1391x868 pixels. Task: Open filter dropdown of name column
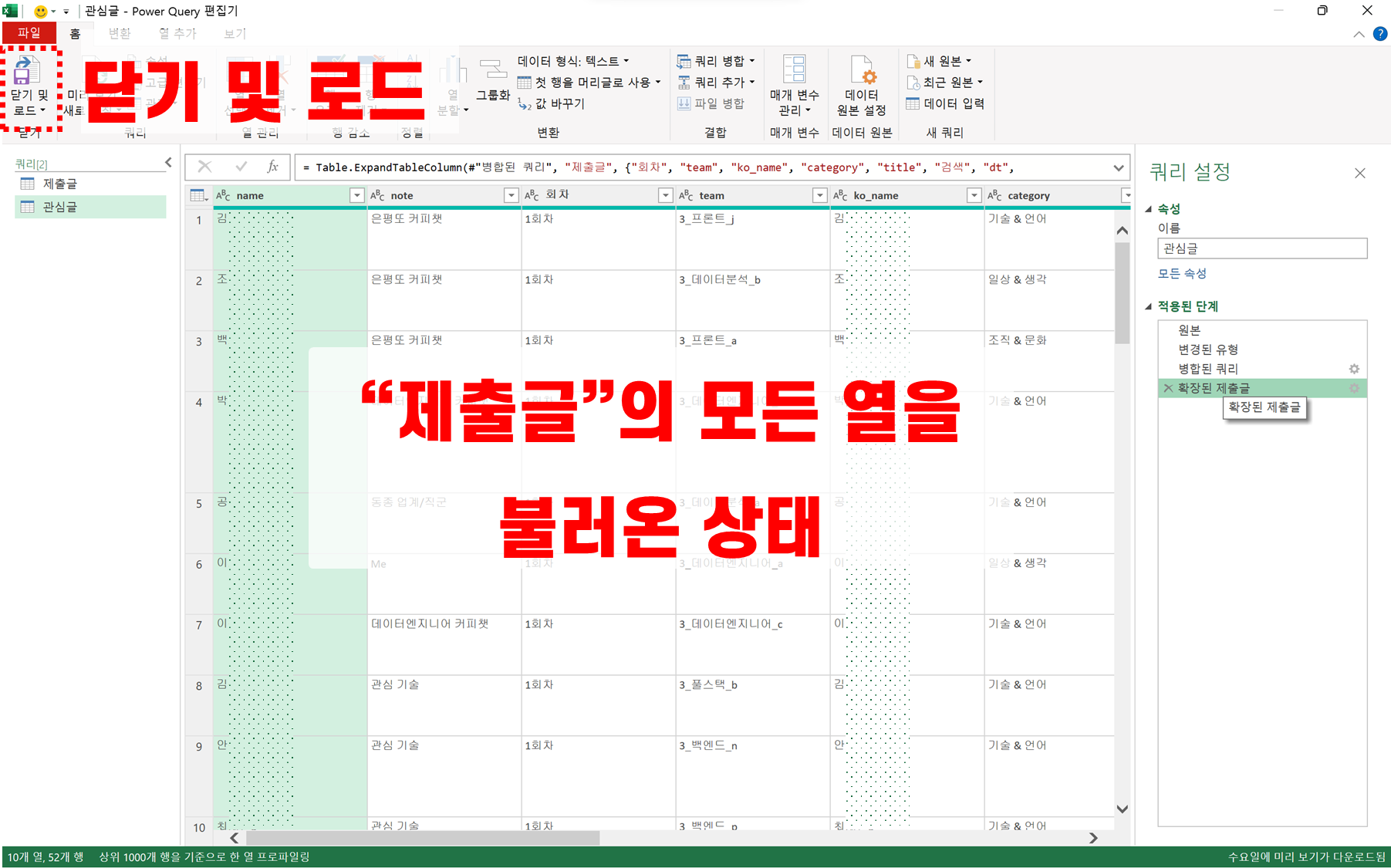click(x=356, y=195)
